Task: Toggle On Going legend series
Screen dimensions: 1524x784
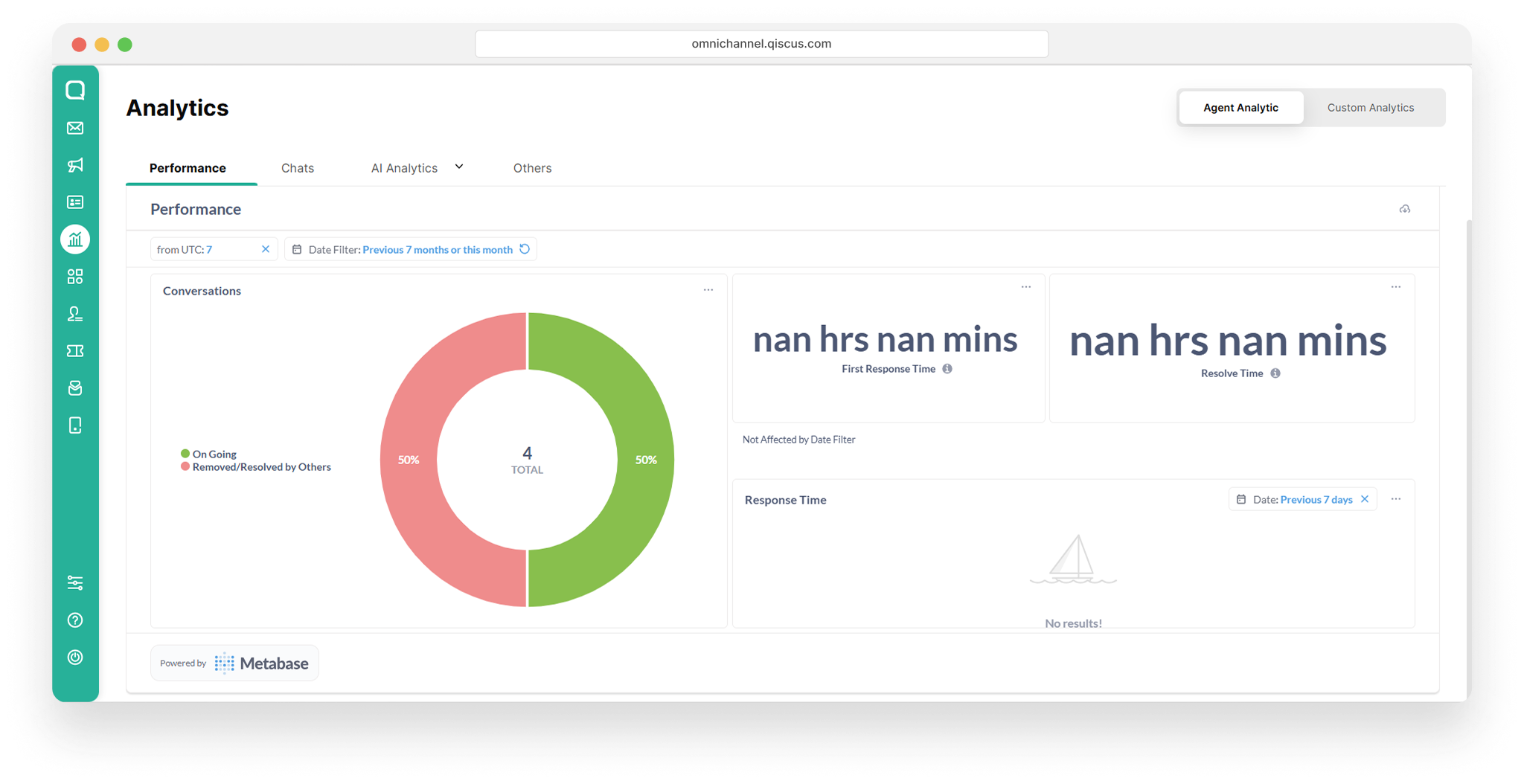Action: click(209, 454)
